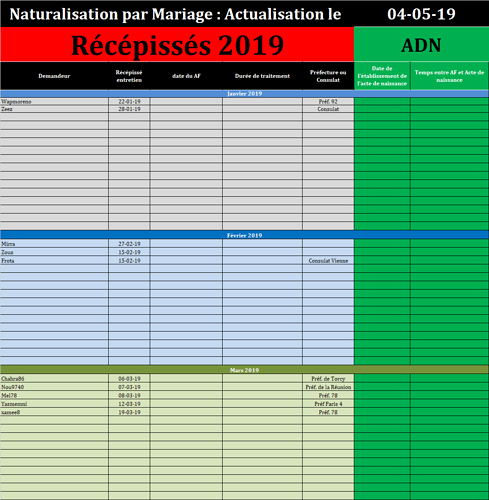Click the date du AF header

(186, 76)
